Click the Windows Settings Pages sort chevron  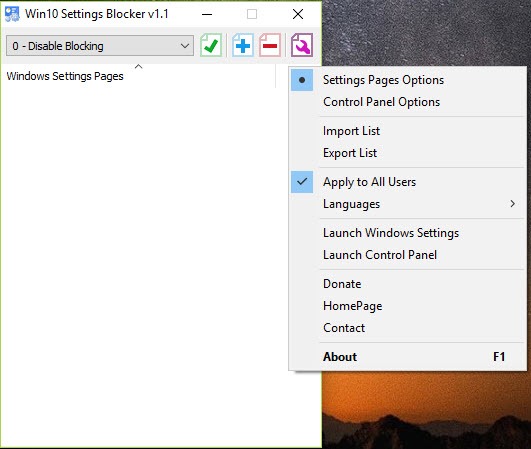[139, 67]
